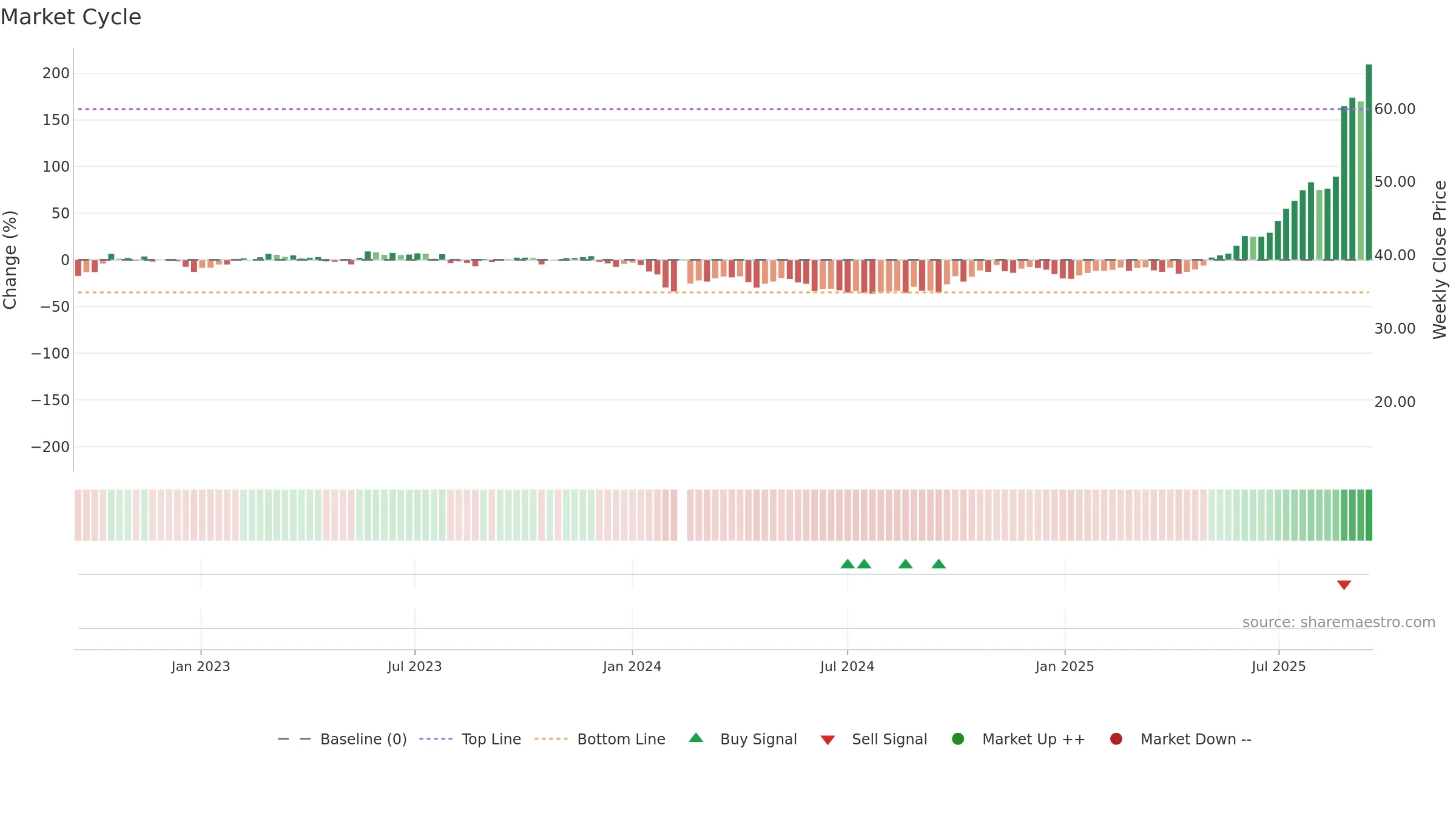The height and width of the screenshot is (819, 1456).
Task: Click the tallest green bar at far right
Action: point(1369,162)
